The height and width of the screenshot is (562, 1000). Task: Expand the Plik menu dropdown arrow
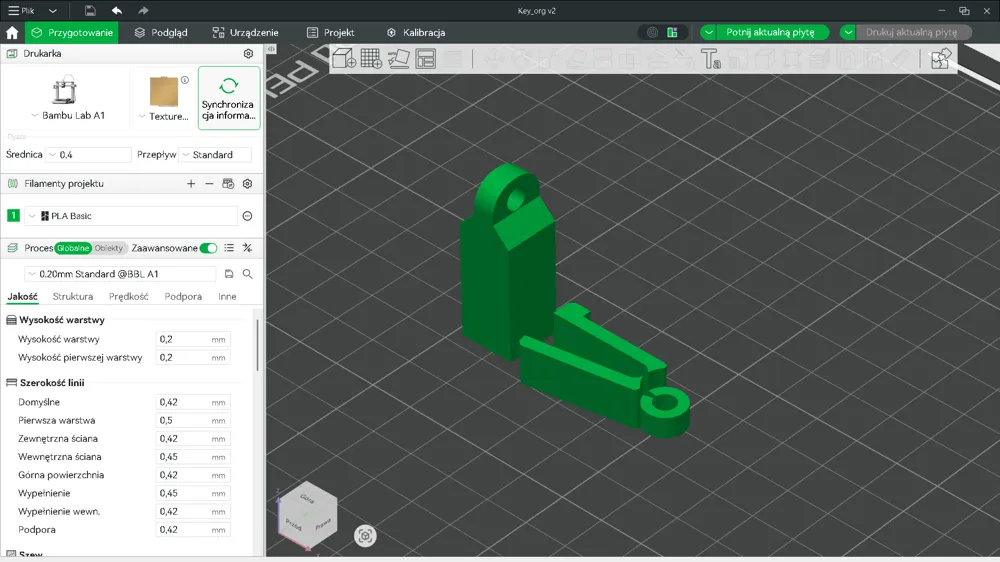pos(53,11)
